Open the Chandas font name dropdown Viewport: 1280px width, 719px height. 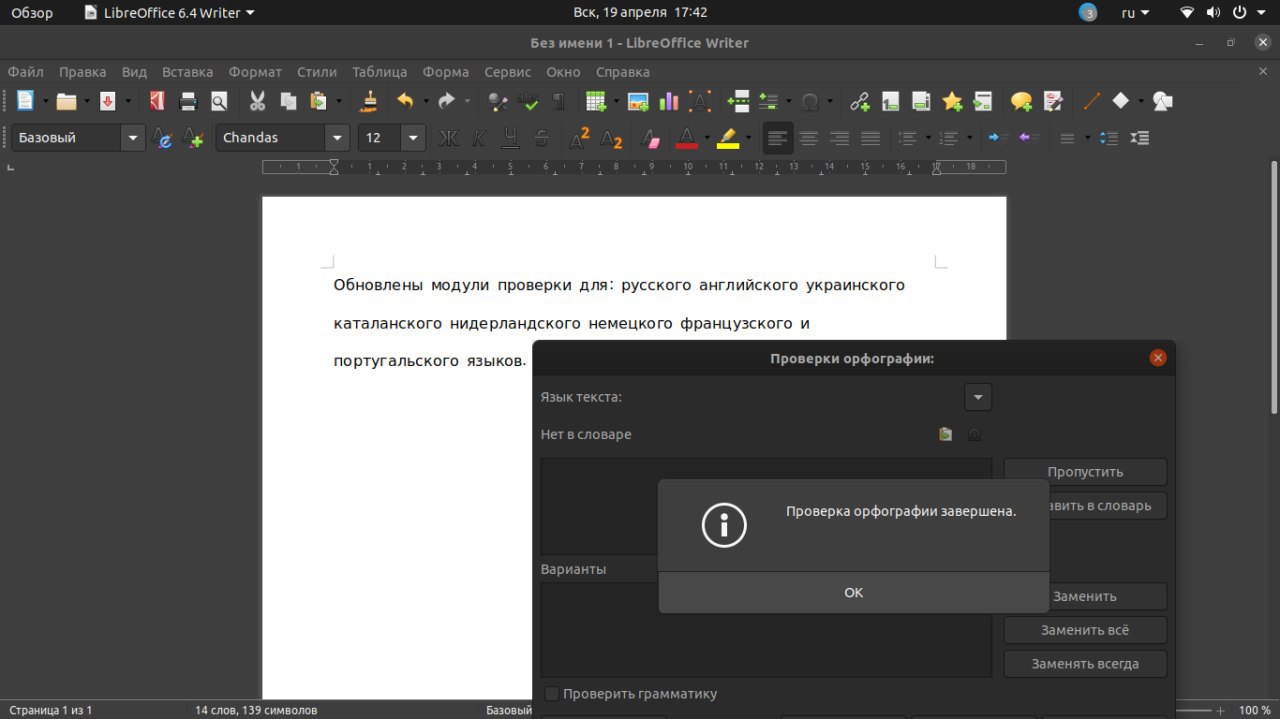click(338, 138)
